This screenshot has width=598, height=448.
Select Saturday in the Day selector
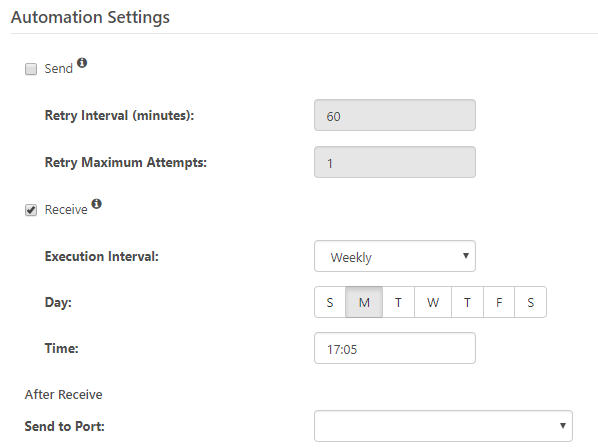(530, 302)
